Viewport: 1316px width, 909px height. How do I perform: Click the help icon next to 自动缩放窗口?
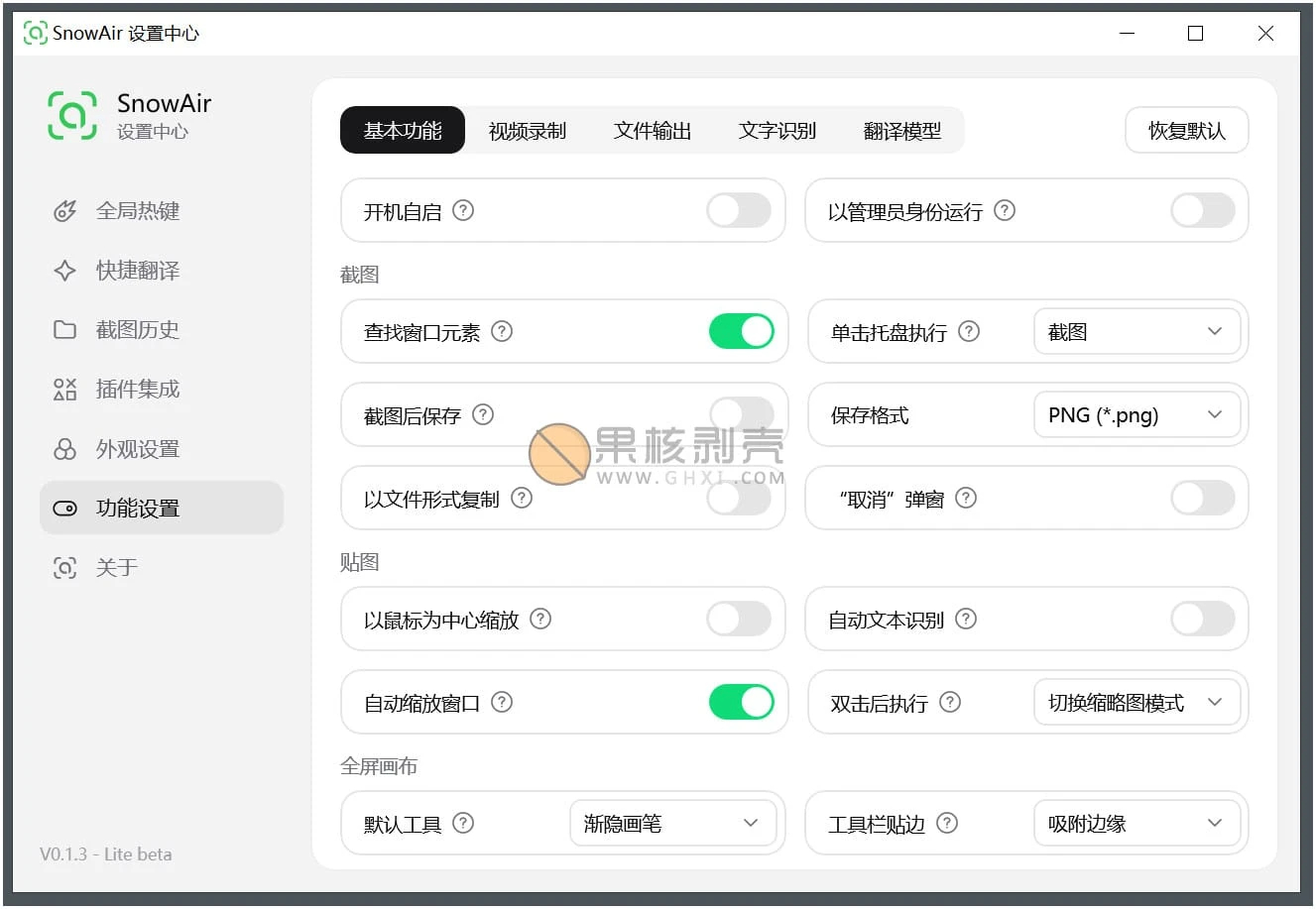(x=502, y=702)
